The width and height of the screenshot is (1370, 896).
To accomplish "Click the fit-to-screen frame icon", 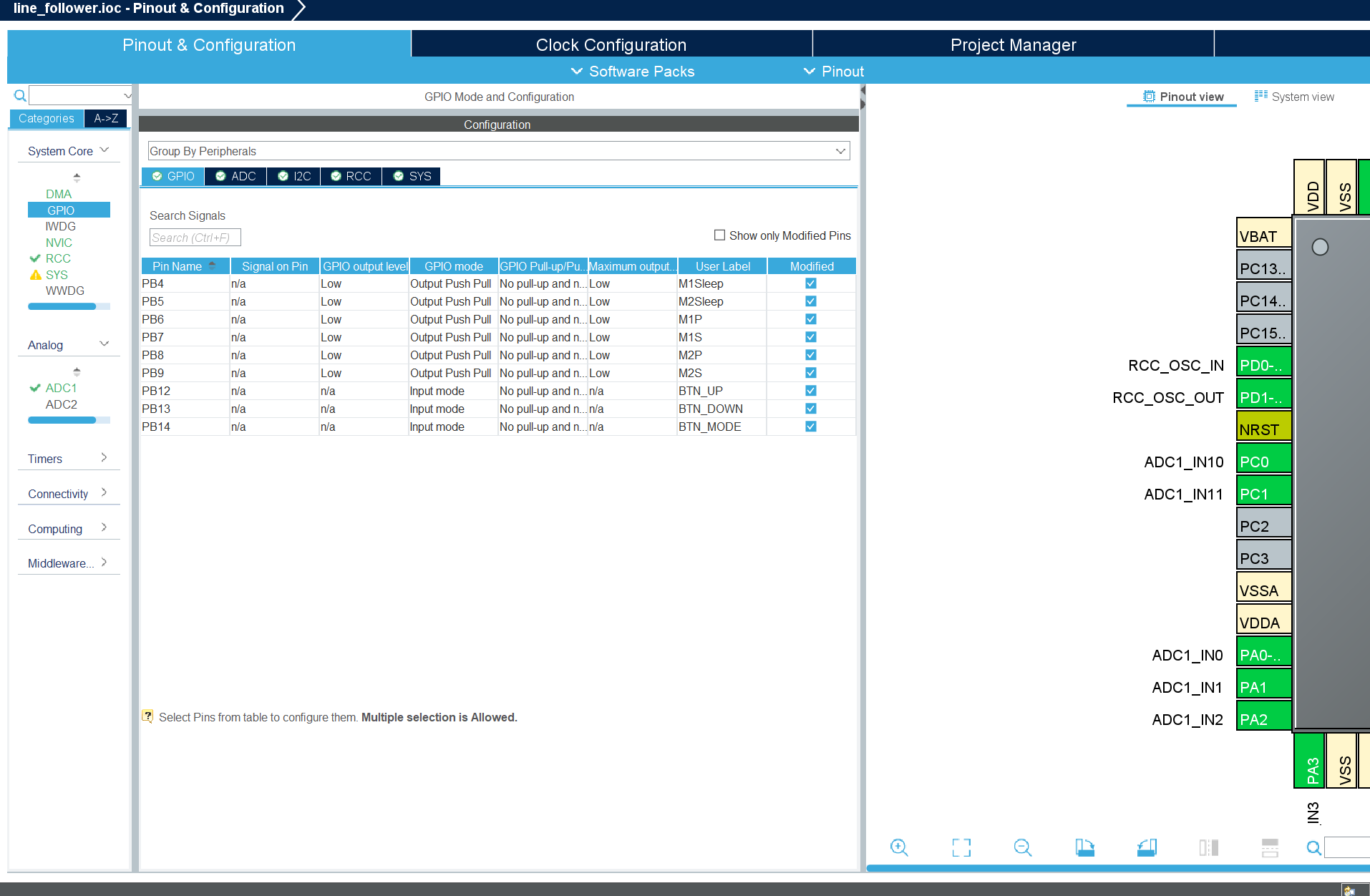I will pos(961,848).
